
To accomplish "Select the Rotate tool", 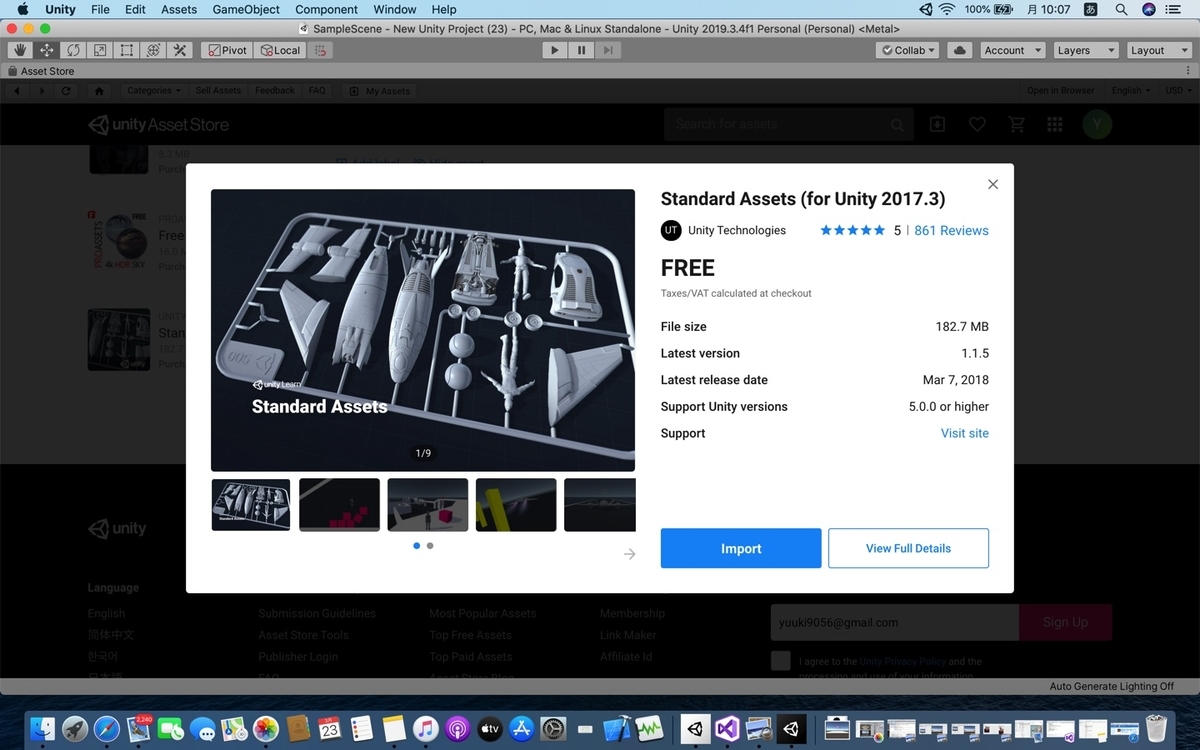I will [x=73, y=50].
